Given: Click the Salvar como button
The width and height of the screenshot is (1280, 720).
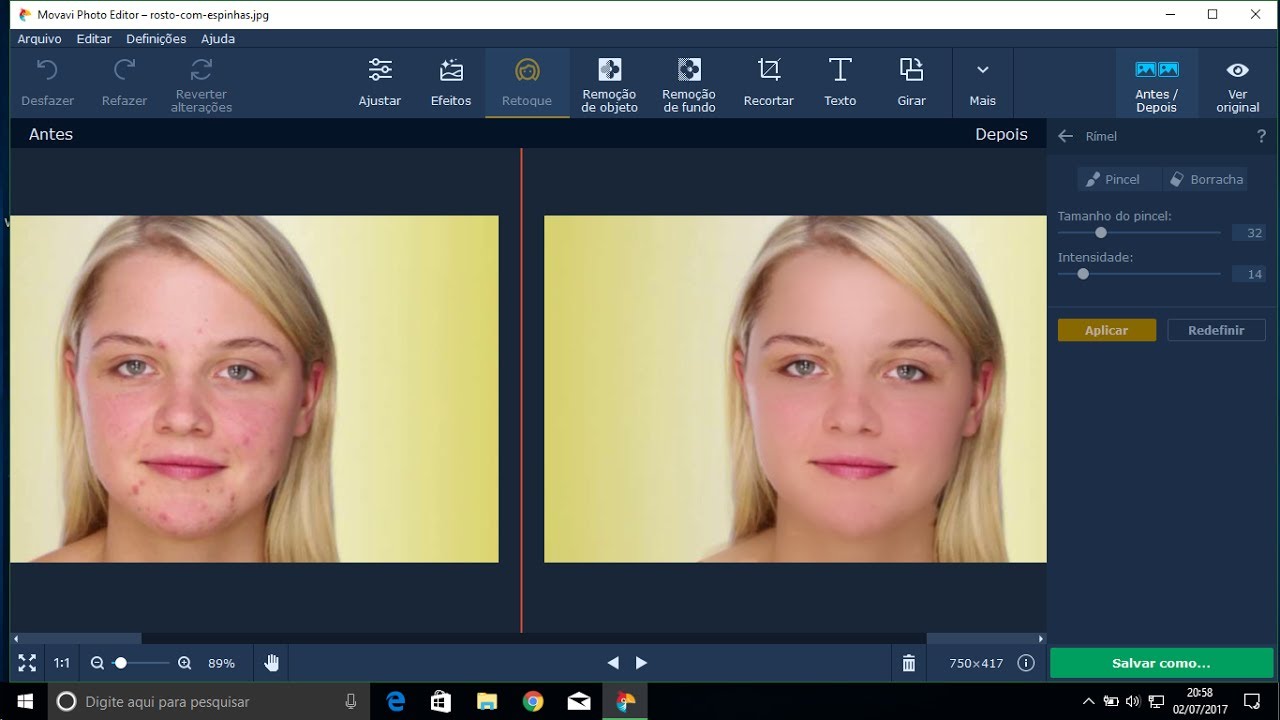Looking at the screenshot, I should 1161,663.
